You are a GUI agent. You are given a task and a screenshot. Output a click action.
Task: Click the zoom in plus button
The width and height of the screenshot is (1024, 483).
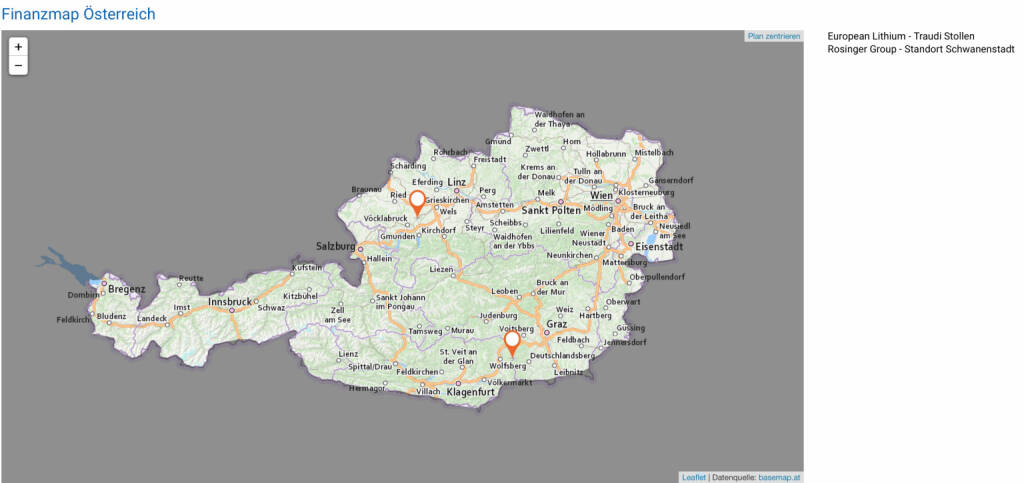click(18, 46)
